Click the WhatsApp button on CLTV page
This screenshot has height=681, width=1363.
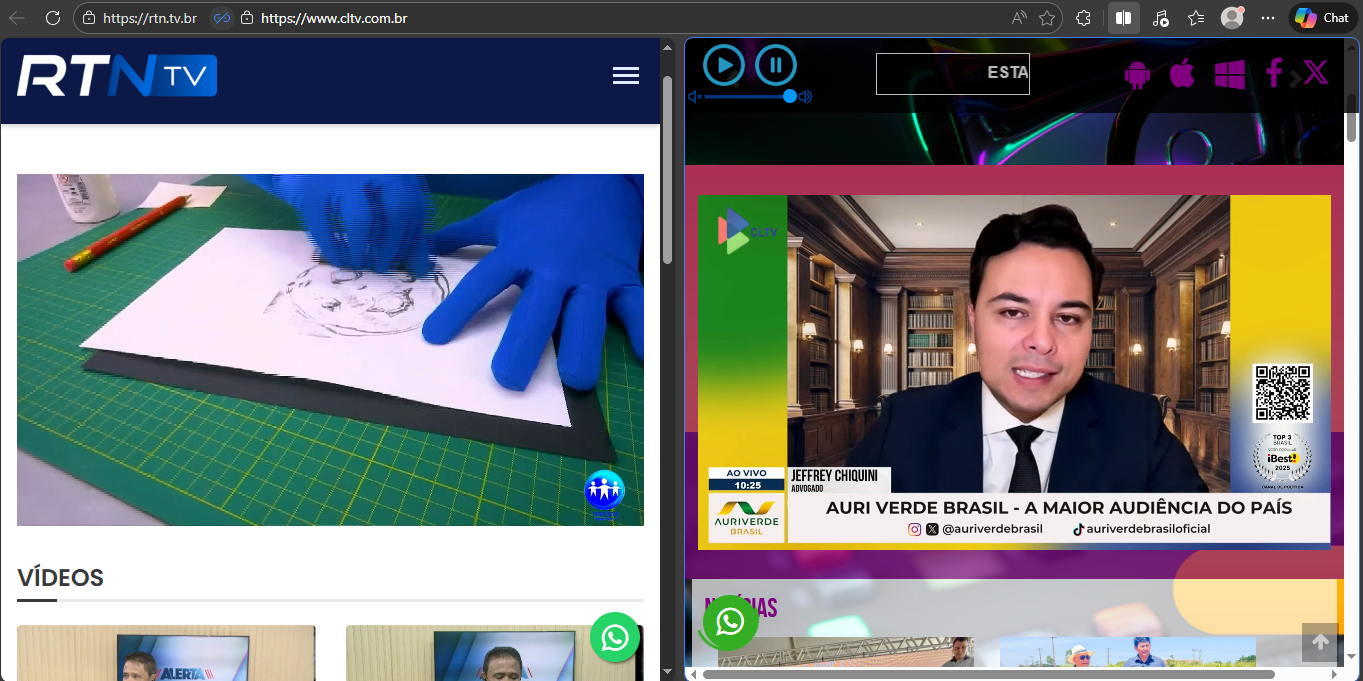click(x=730, y=622)
